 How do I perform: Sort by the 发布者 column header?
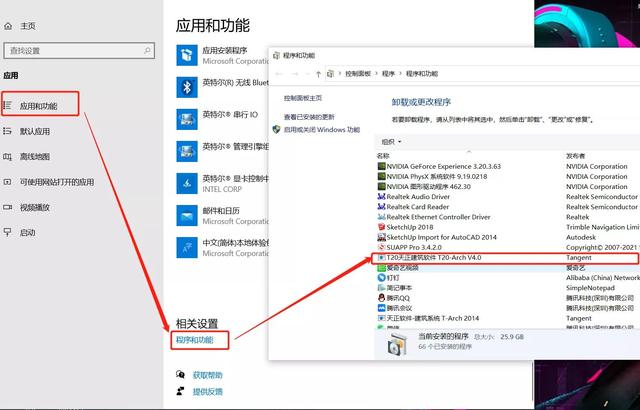[x=576, y=156]
